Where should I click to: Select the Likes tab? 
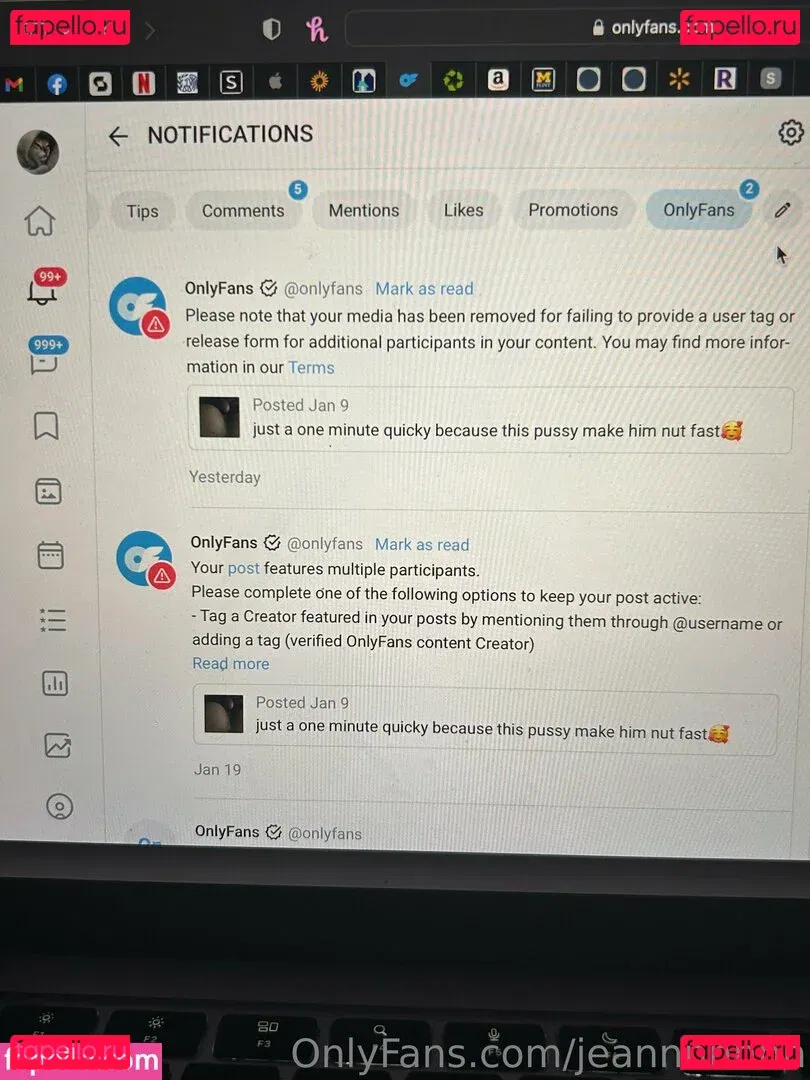pyautogui.click(x=464, y=210)
